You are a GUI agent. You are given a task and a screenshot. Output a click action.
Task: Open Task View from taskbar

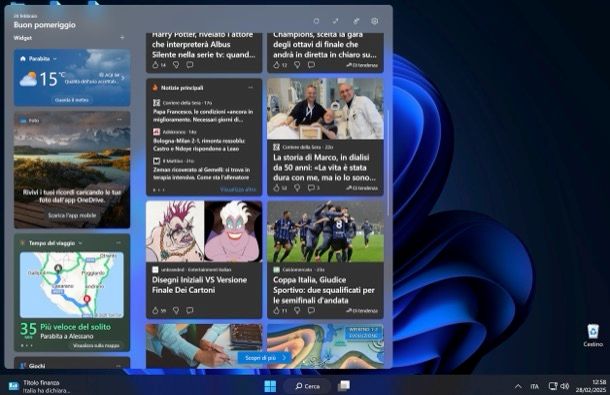[344, 386]
